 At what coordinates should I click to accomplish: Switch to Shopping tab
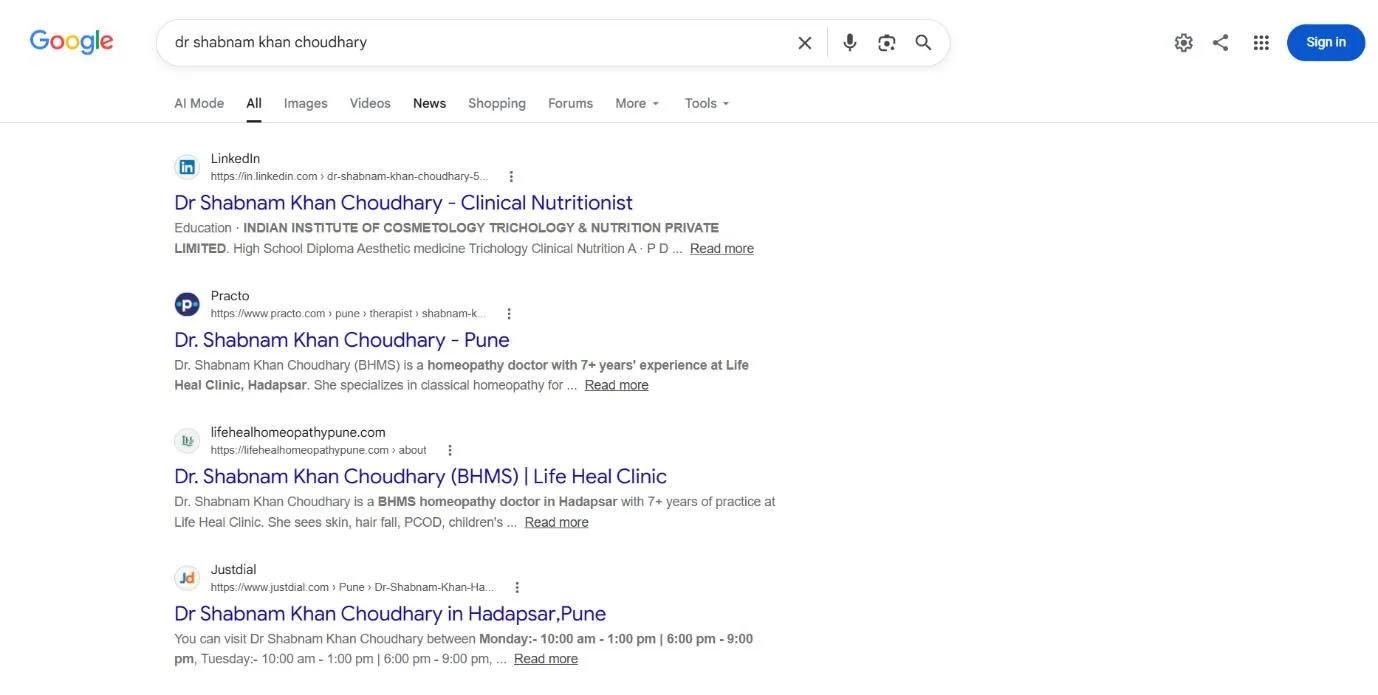coord(497,103)
